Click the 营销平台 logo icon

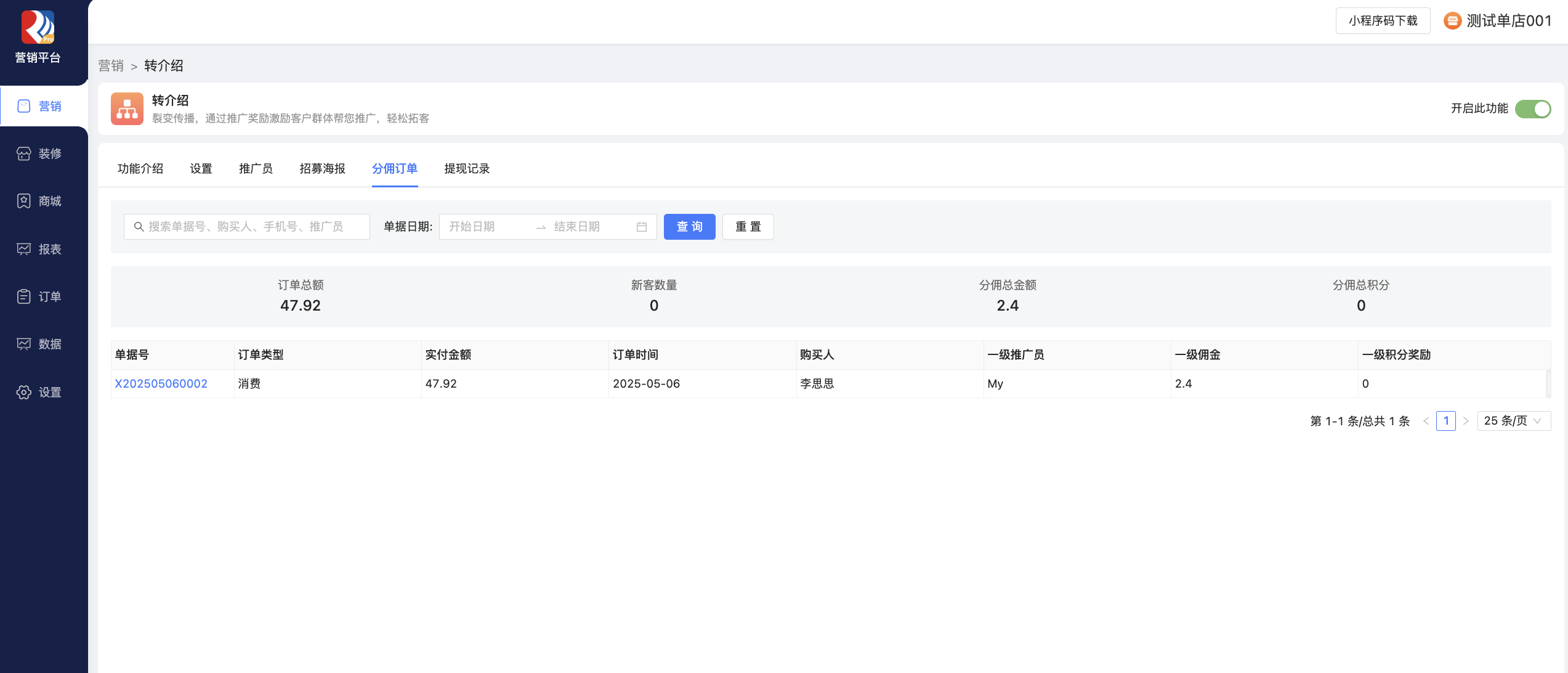pyautogui.click(x=38, y=27)
